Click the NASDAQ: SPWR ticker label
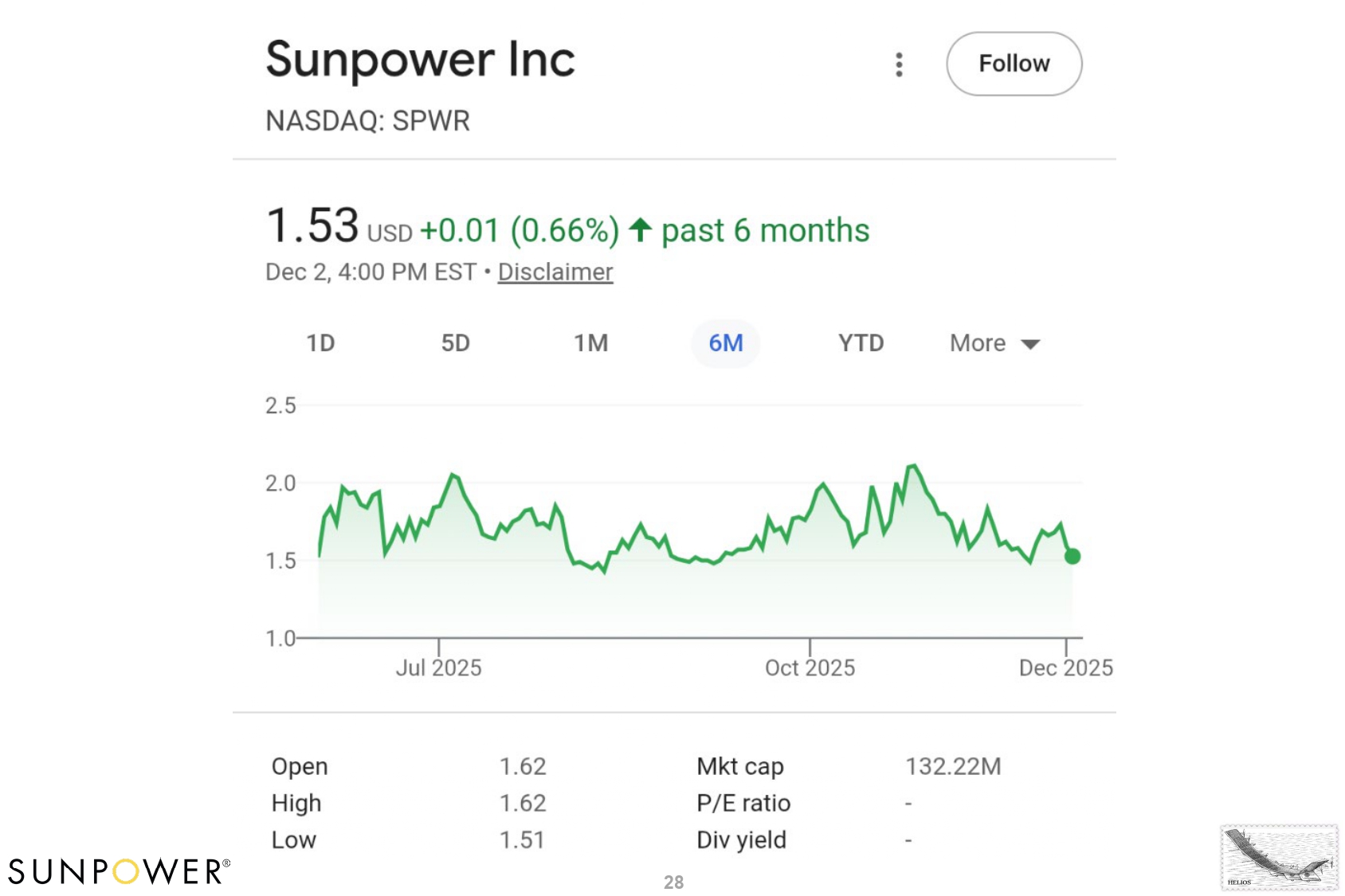The width and height of the screenshot is (1345, 896). pos(367,121)
